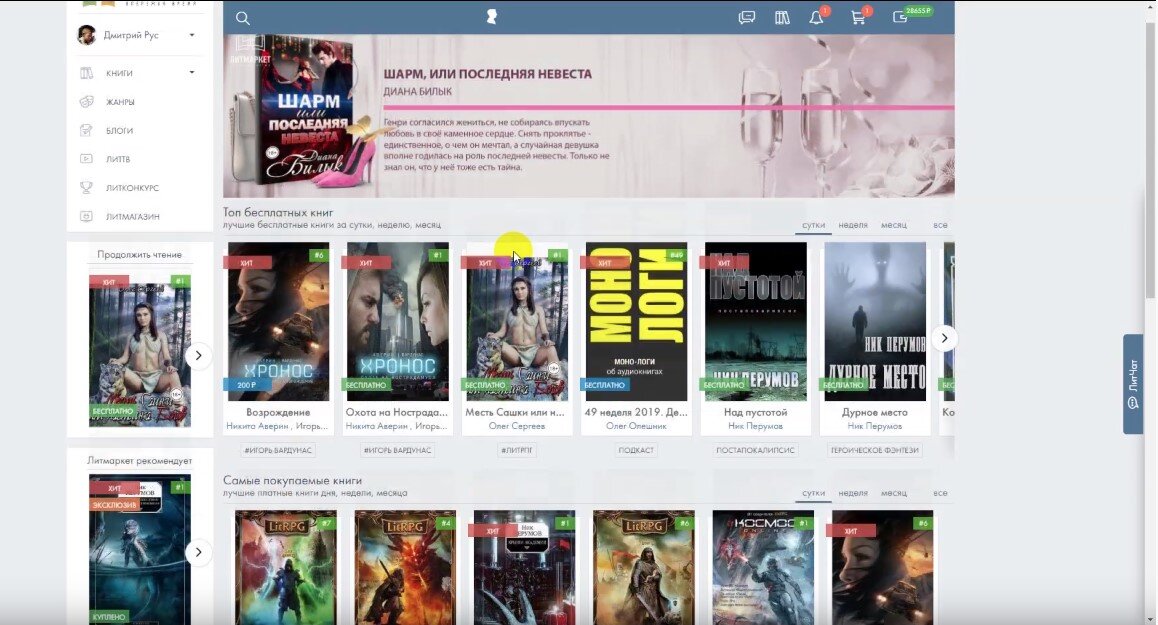Open ЛИТТВ in the sidebar menu

pos(118,159)
